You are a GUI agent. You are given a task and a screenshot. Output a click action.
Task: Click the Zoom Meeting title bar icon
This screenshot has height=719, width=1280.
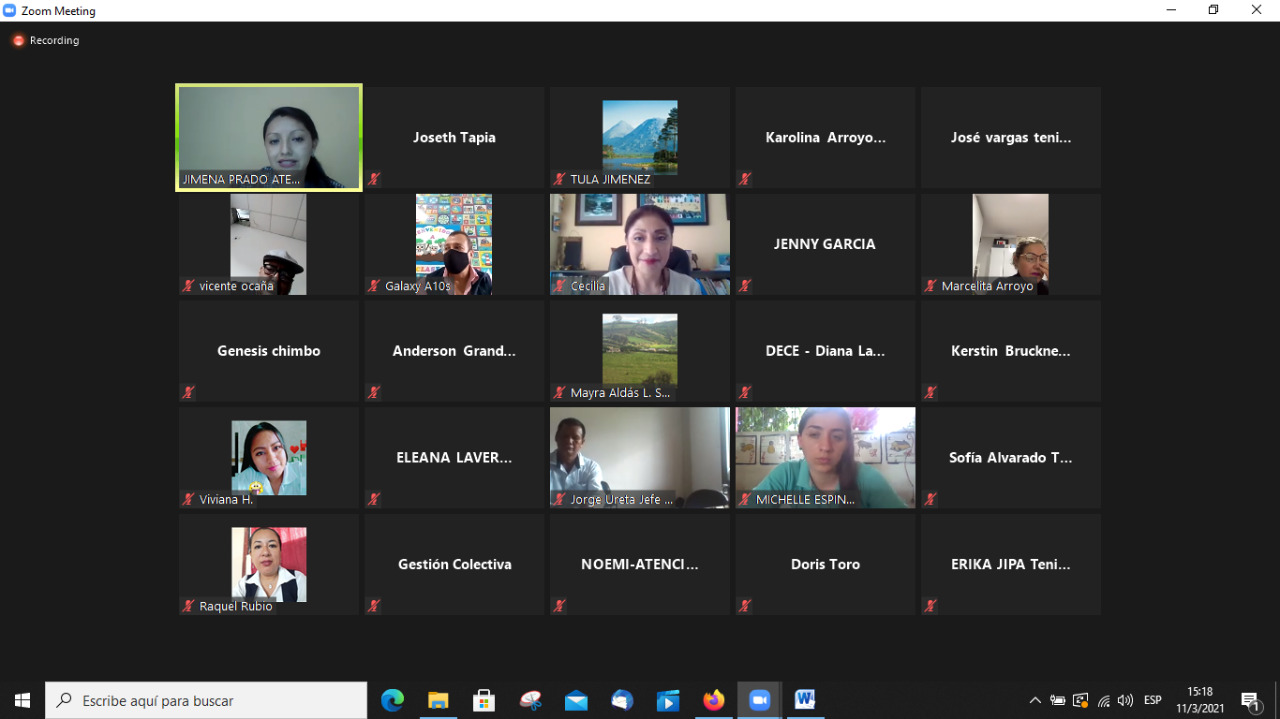tap(10, 11)
